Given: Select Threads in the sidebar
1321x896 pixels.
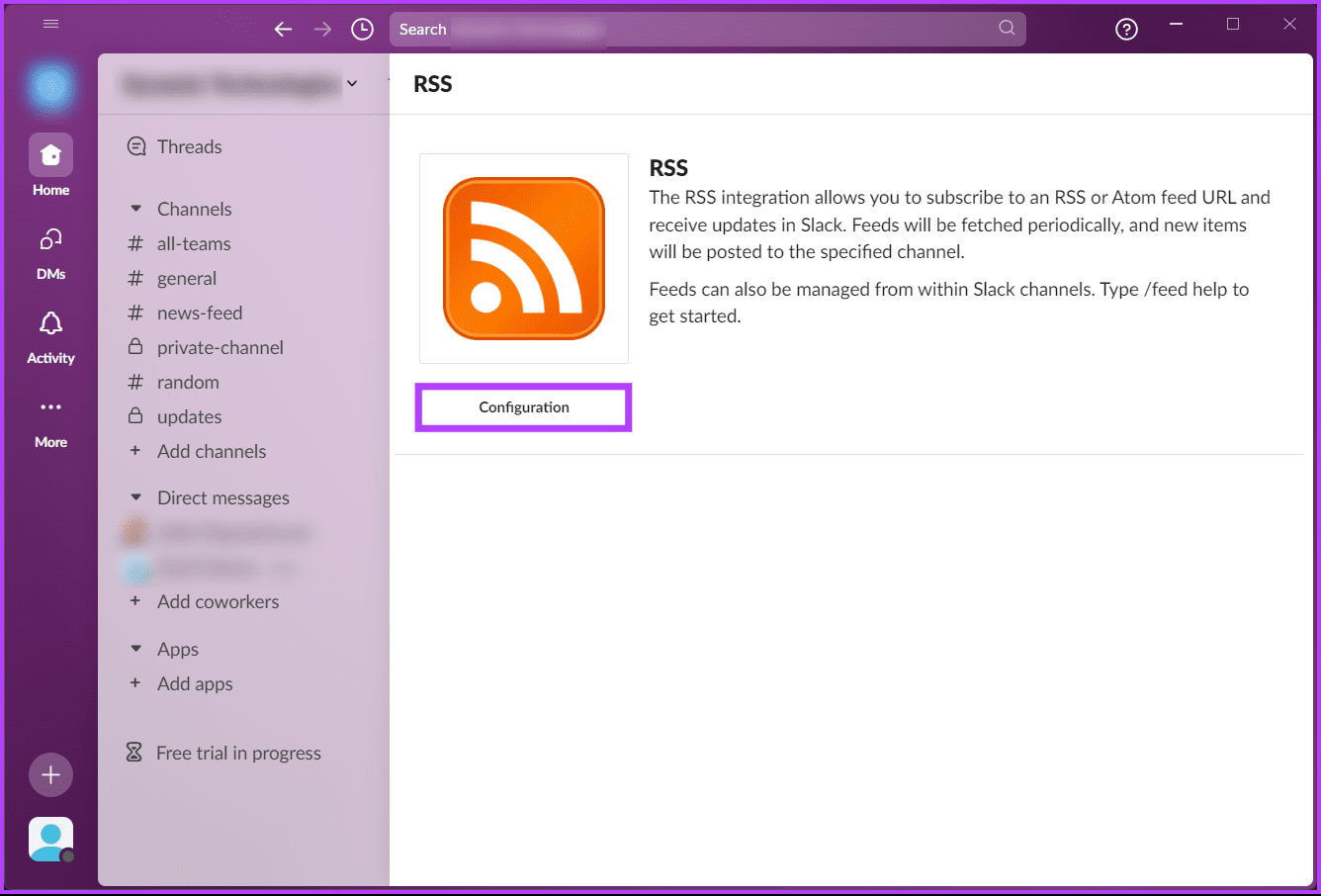Looking at the screenshot, I should pyautogui.click(x=189, y=146).
